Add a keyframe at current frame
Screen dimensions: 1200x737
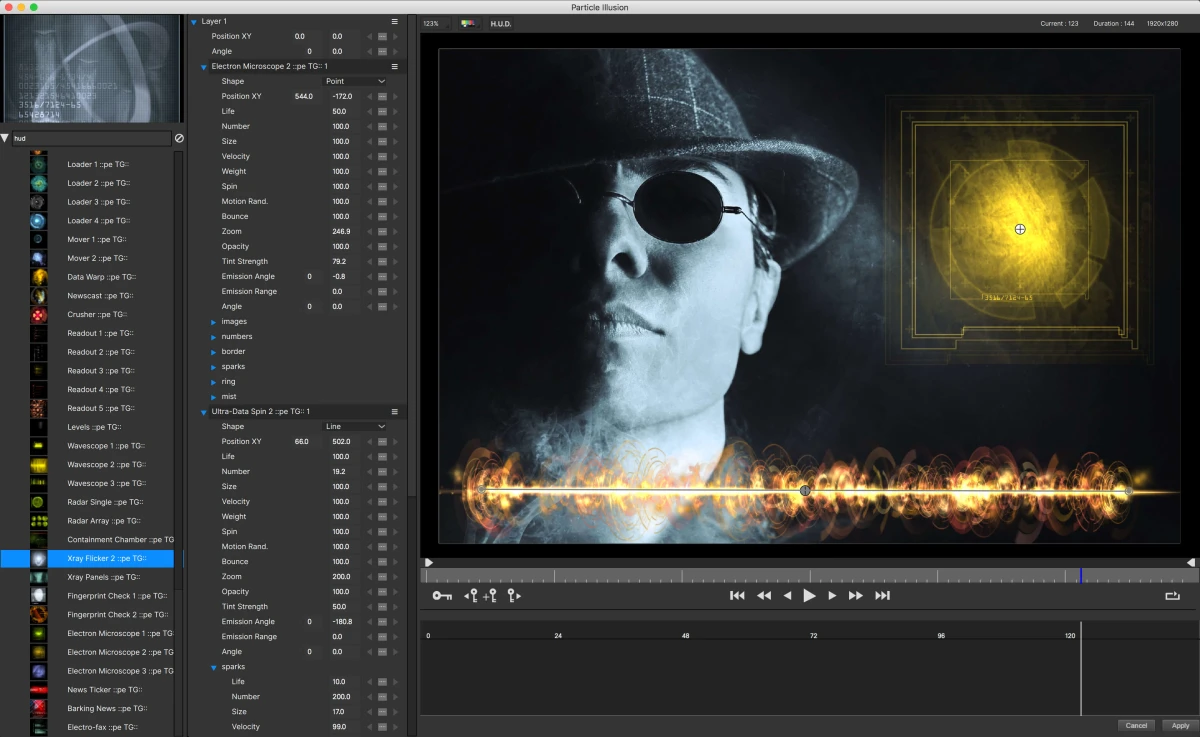490,596
